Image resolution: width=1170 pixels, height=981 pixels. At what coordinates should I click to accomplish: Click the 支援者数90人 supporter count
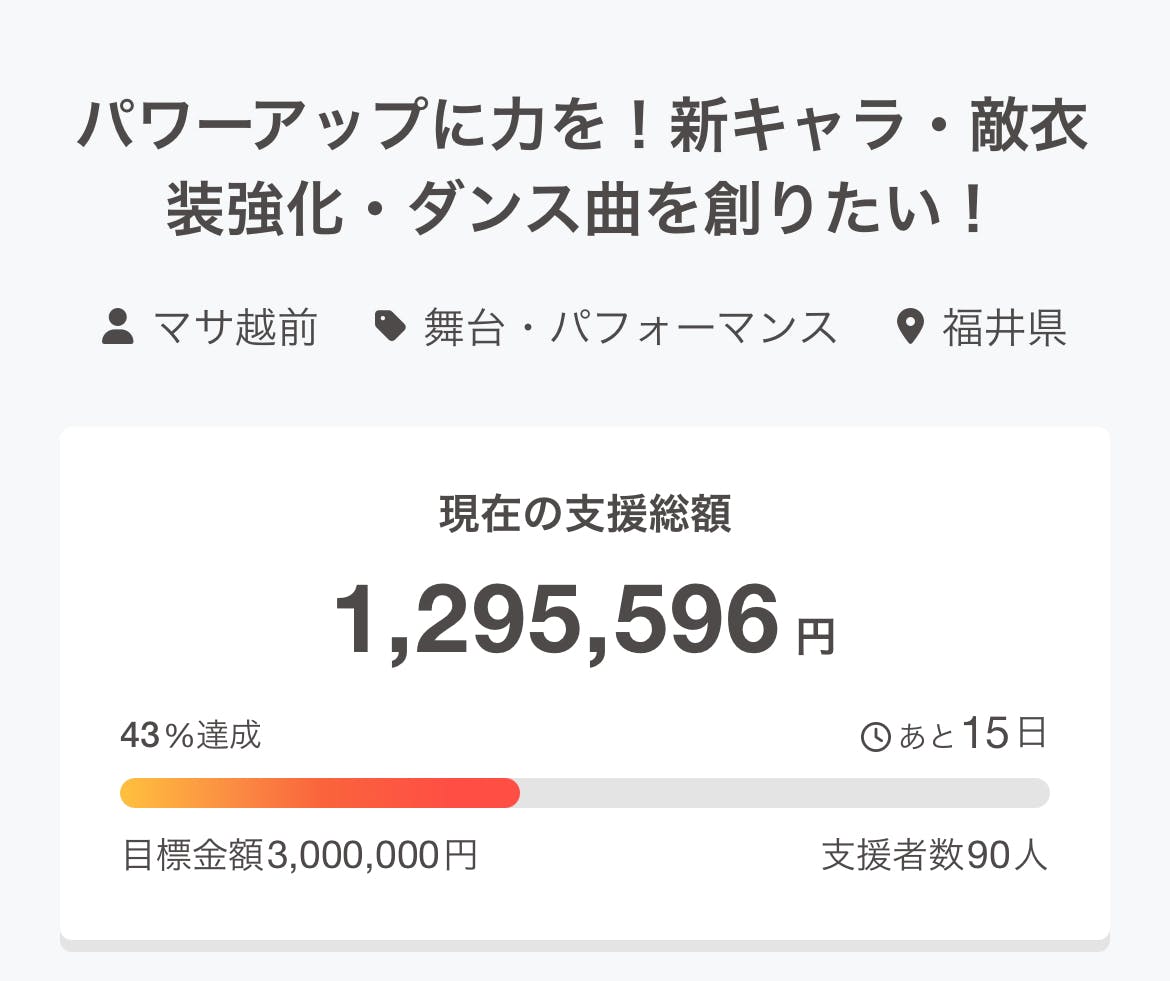click(935, 856)
